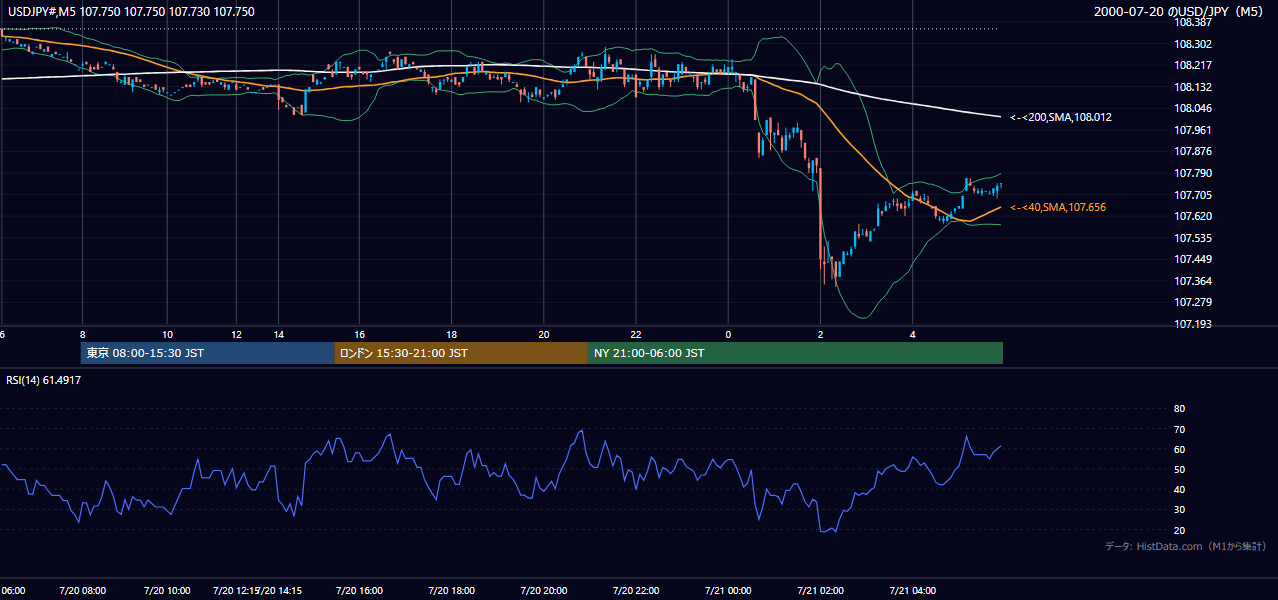This screenshot has width=1278, height=600.
Task: Click RSI scale level 60
Action: tap(1179, 449)
